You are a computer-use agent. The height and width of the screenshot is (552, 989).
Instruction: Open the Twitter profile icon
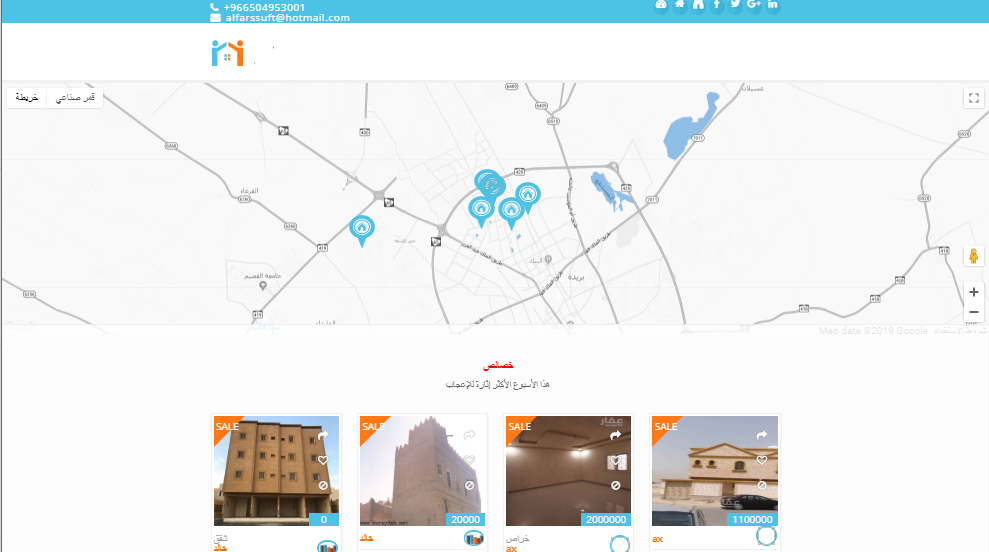735,5
